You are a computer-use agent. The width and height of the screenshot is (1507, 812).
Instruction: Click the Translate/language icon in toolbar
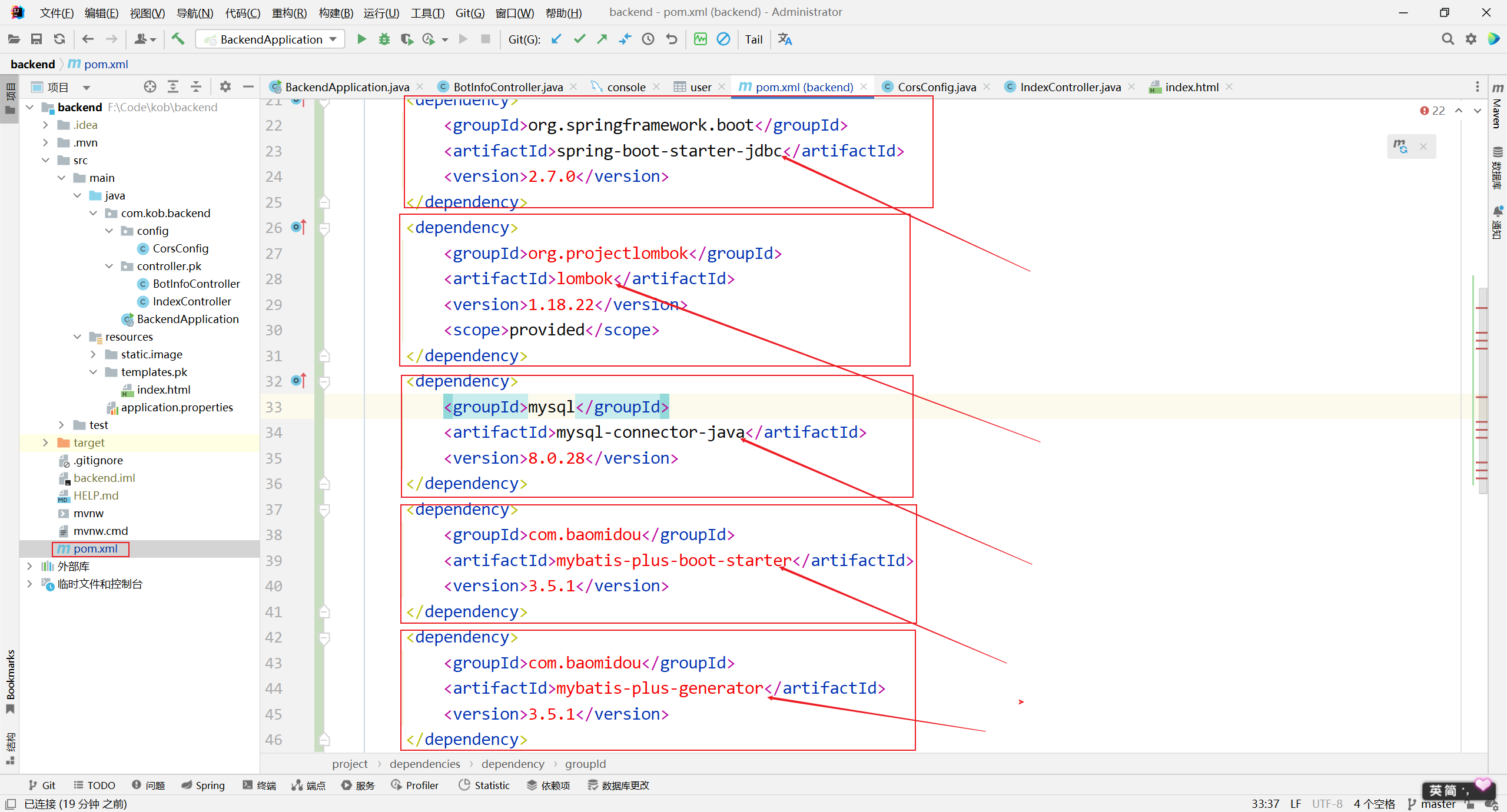[x=786, y=39]
